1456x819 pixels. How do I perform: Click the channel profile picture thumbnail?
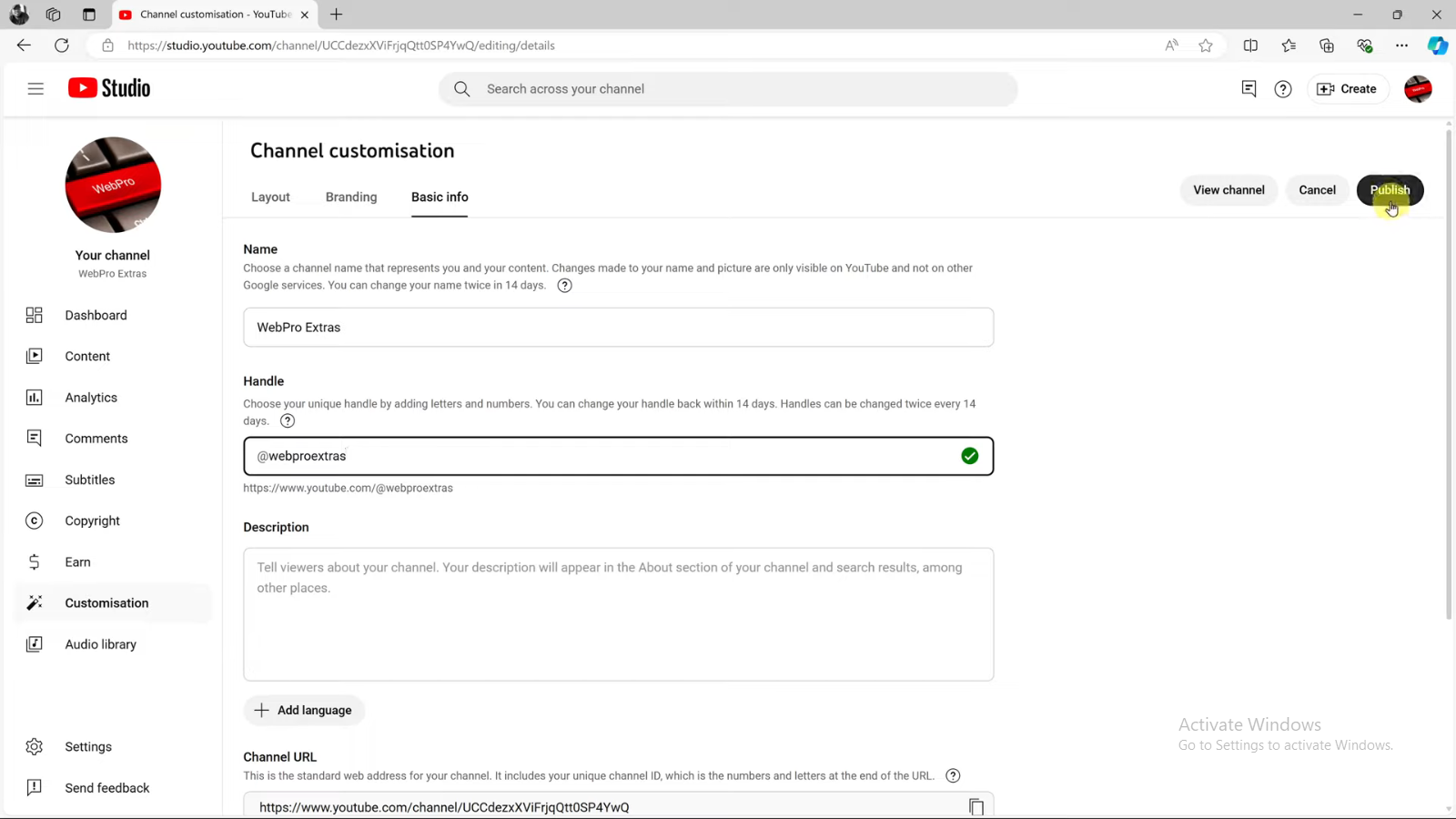click(113, 185)
